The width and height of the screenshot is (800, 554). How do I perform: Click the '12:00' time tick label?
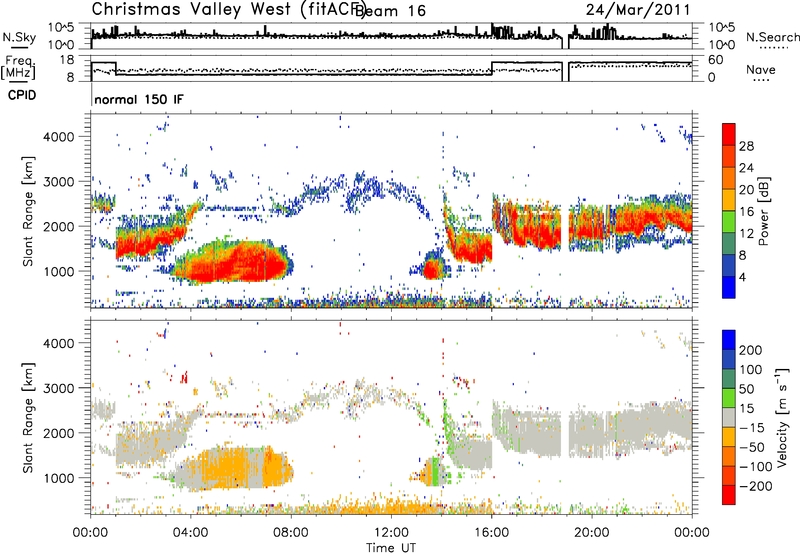[x=391, y=533]
